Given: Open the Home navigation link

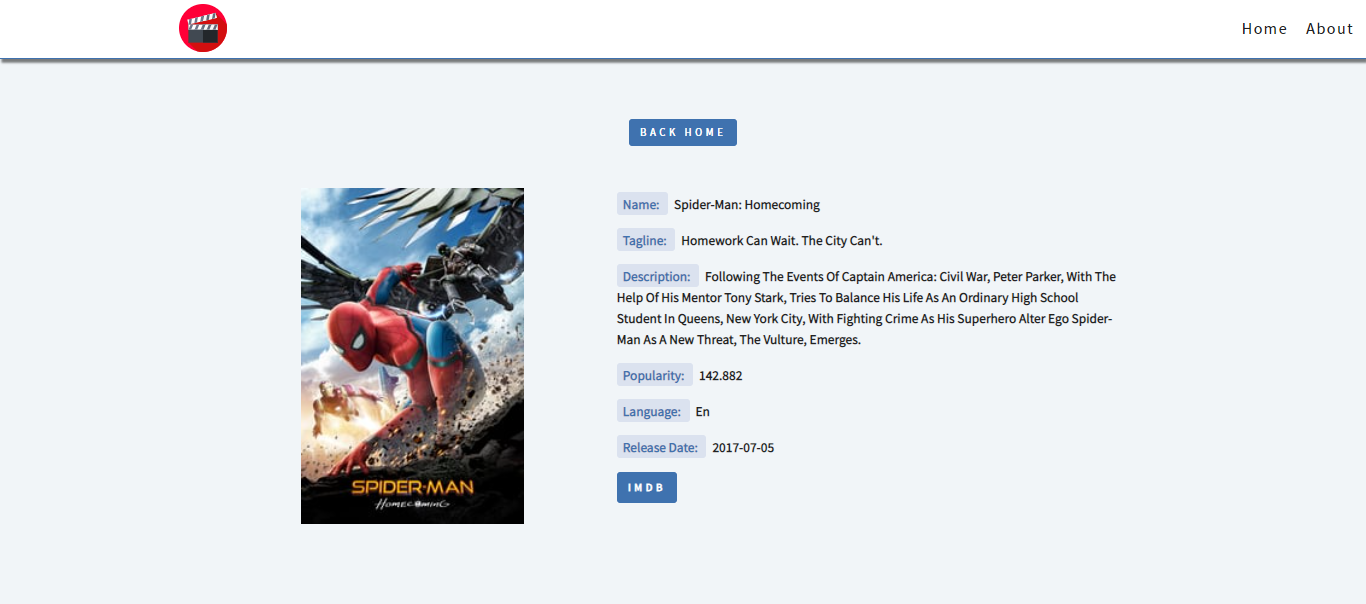Looking at the screenshot, I should [x=1264, y=29].
